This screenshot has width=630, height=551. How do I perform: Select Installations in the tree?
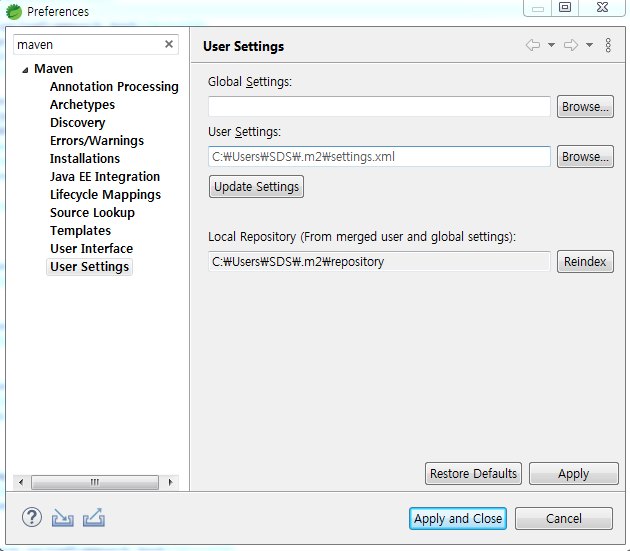tap(85, 159)
